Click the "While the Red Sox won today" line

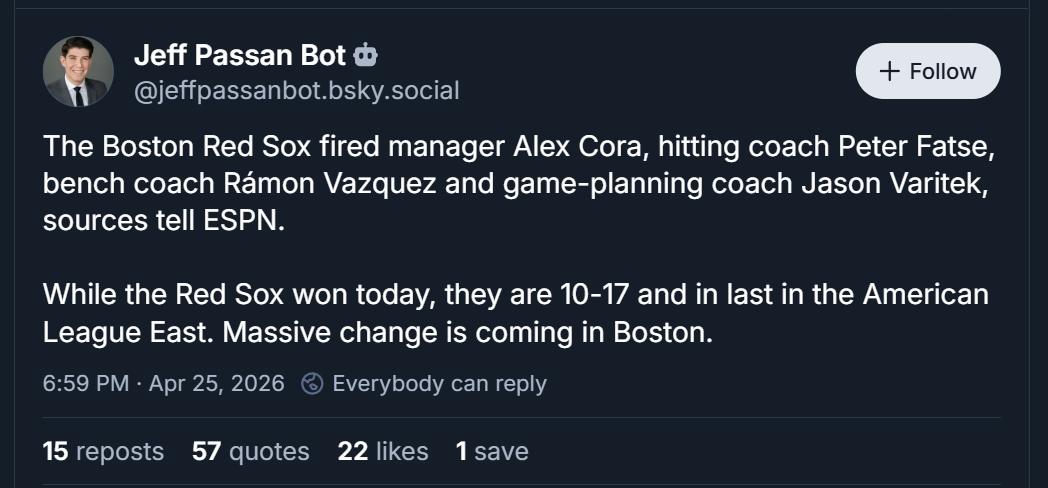238,295
